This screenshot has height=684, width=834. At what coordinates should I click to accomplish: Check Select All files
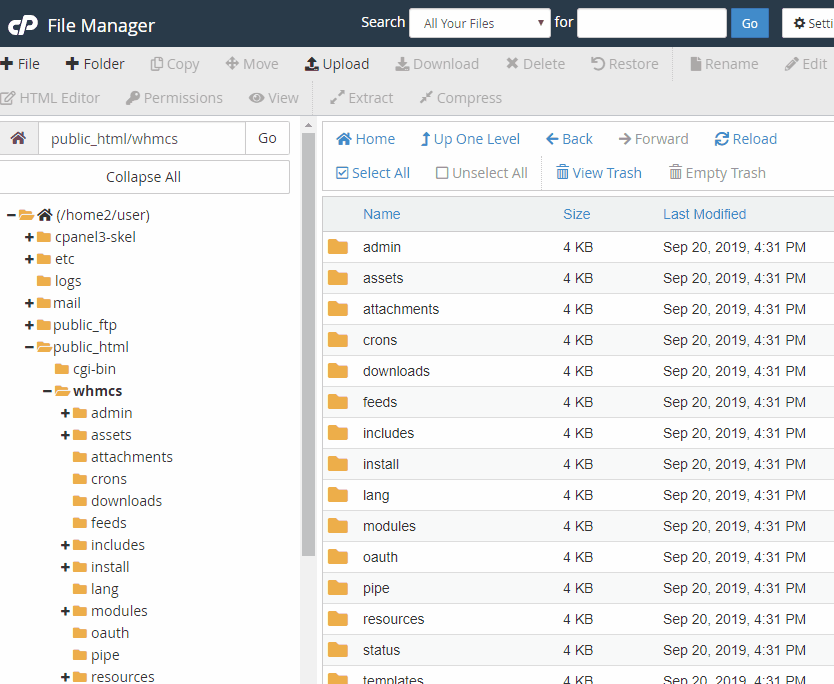pyautogui.click(x=373, y=173)
